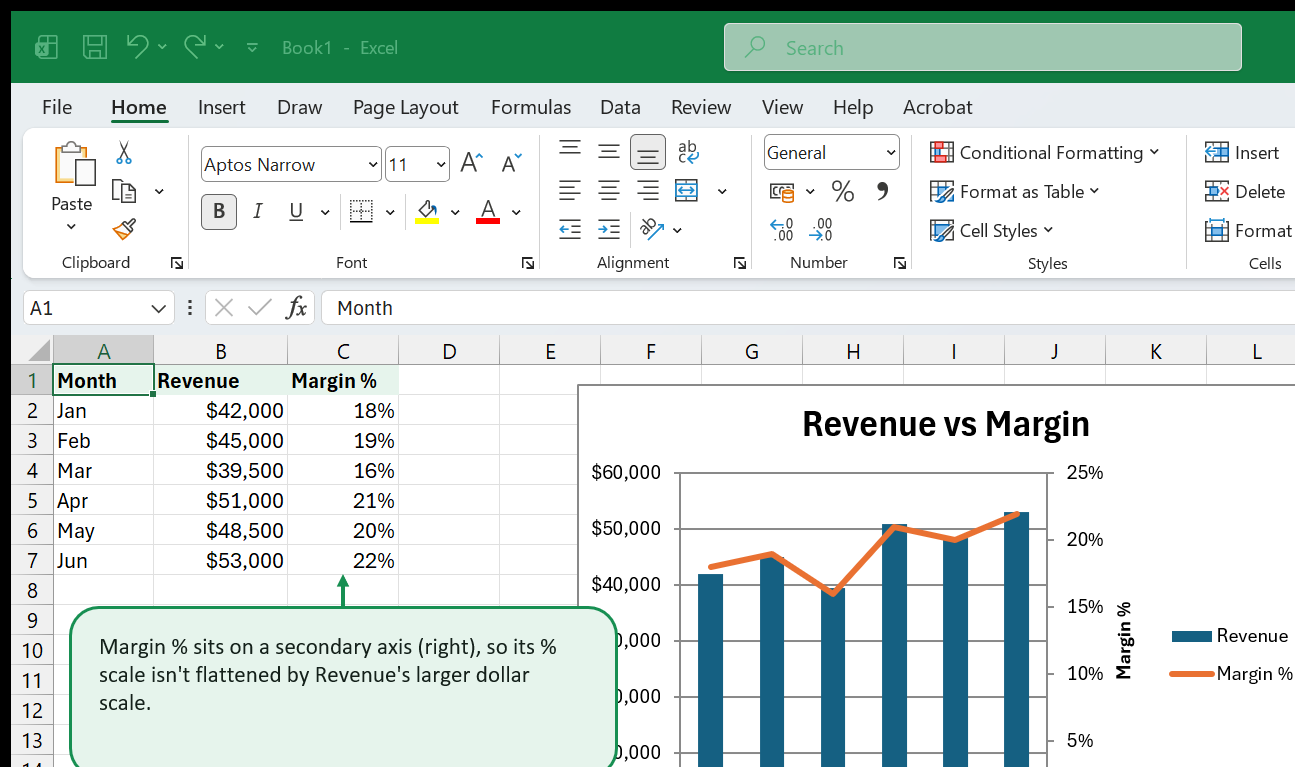Click the Insert Function fx icon
Screen dimensions: 1295x767
(296, 308)
